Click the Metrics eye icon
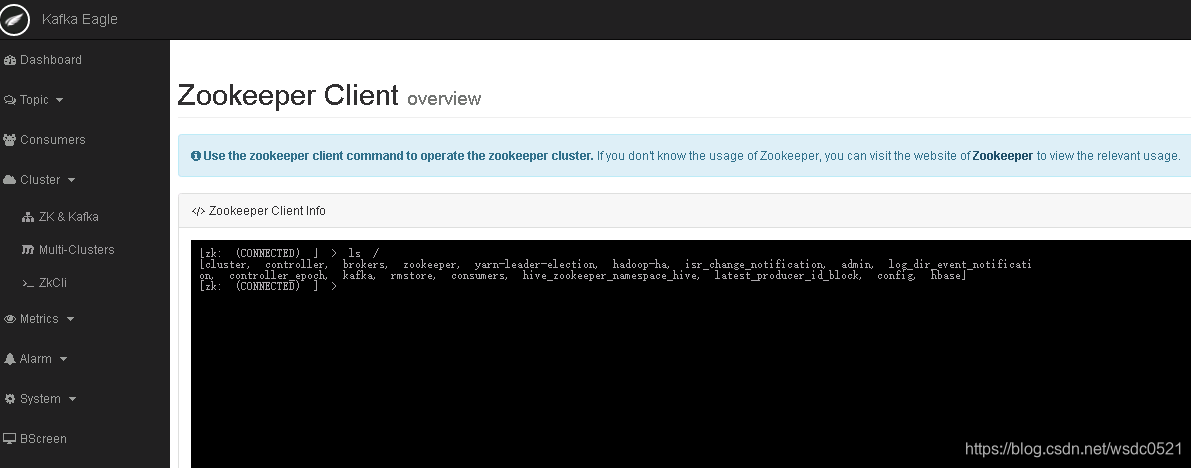Image resolution: width=1191 pixels, height=468 pixels. pos(10,319)
